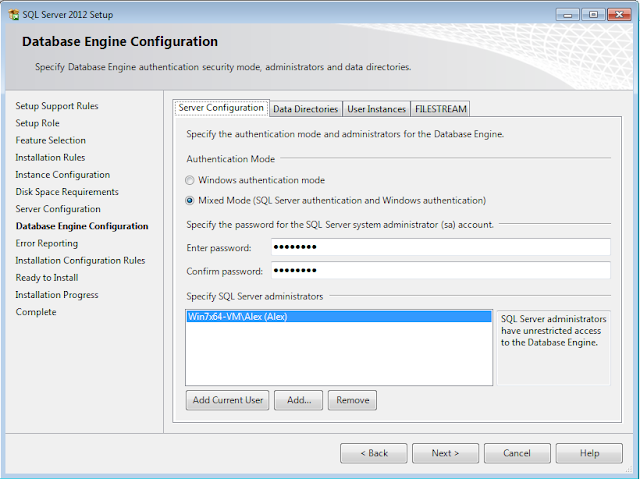Select Win7x64-VM\Alex (Alex) administrator entry
Viewport: 640px width, 479px height.
coord(339,317)
